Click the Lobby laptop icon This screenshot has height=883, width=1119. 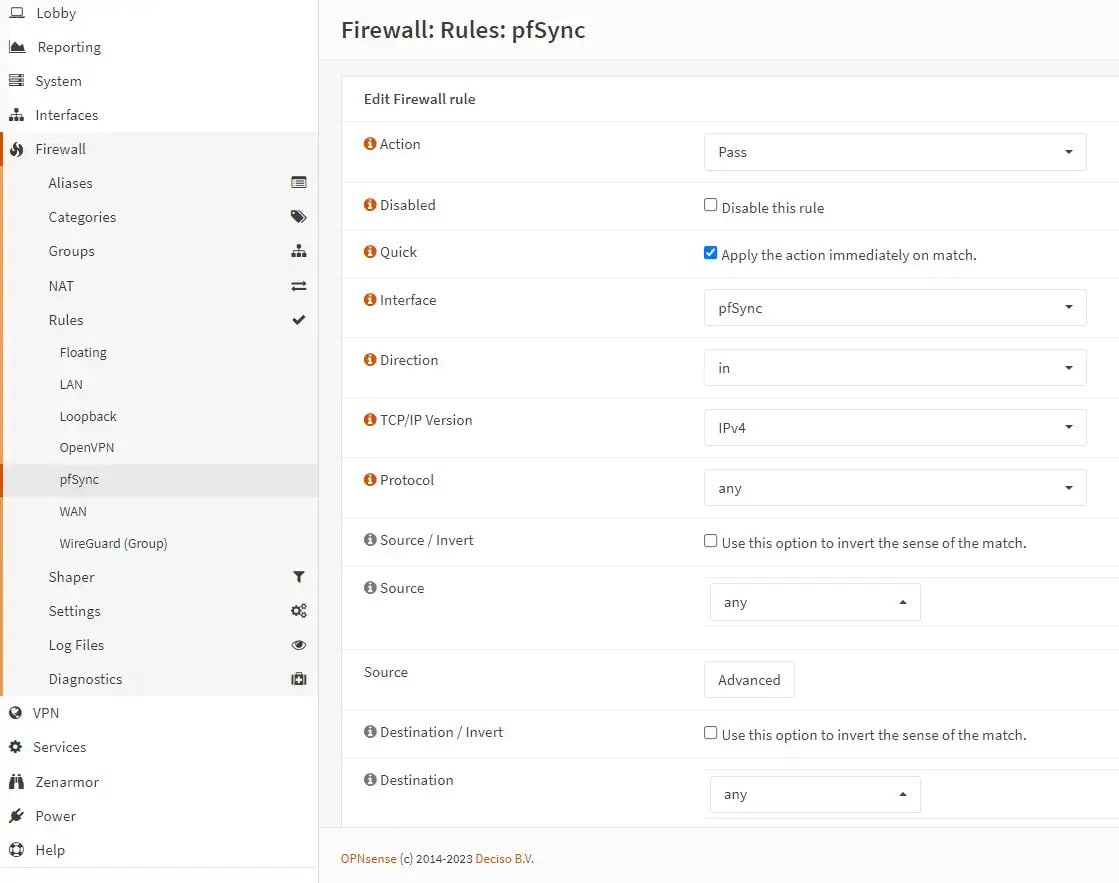17,13
